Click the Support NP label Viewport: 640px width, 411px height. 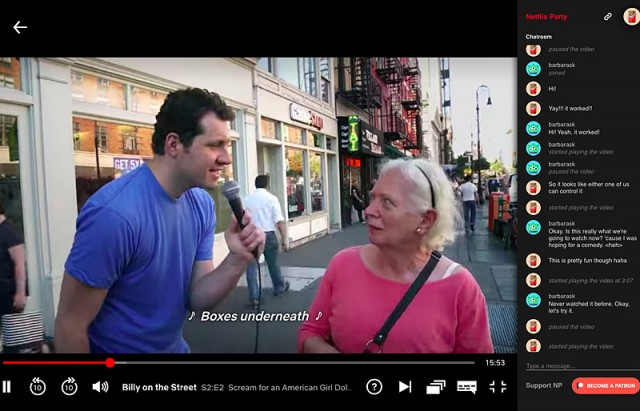click(x=544, y=386)
